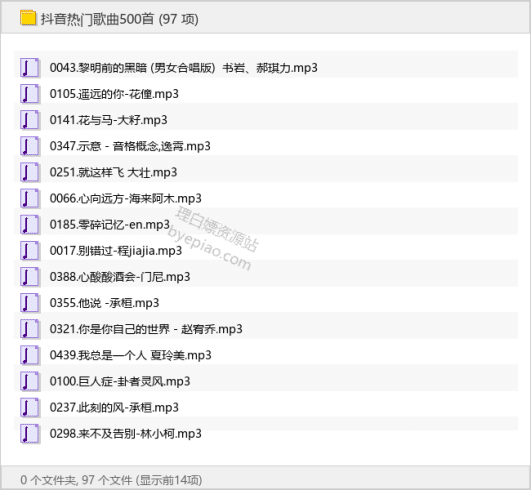The width and height of the screenshot is (531, 490).
Task: Select music icon for 0185.零碎记忆-en.mp3
Action: [x=30, y=224]
